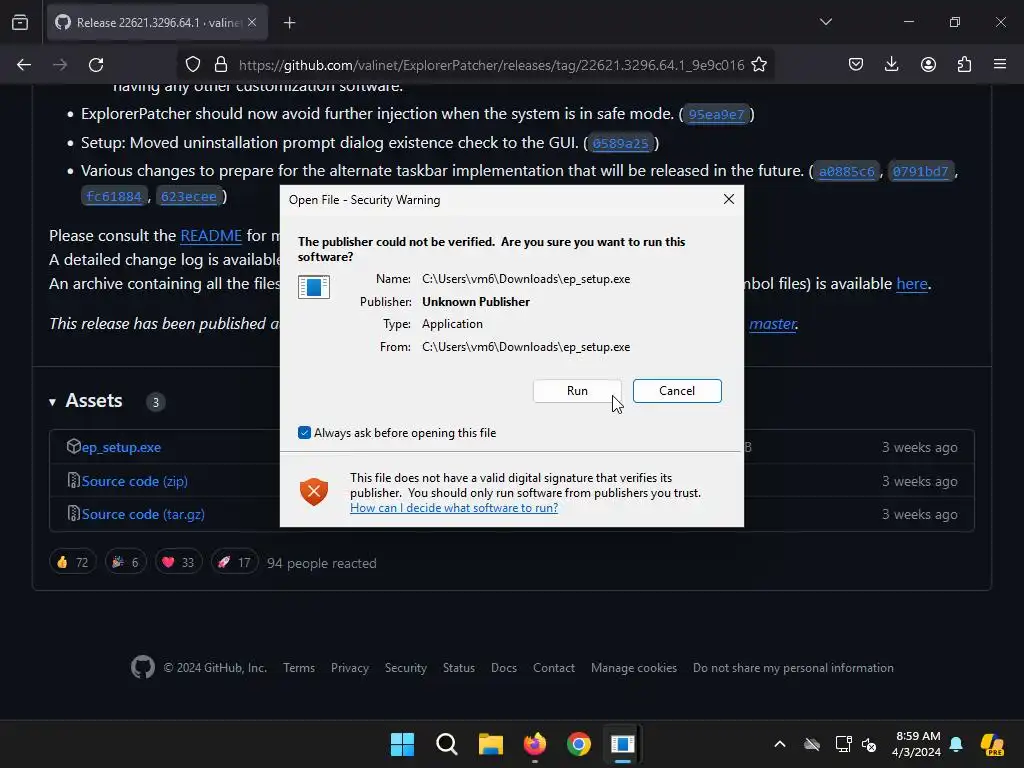
Task: Open the master branch link
Action: (x=773, y=323)
